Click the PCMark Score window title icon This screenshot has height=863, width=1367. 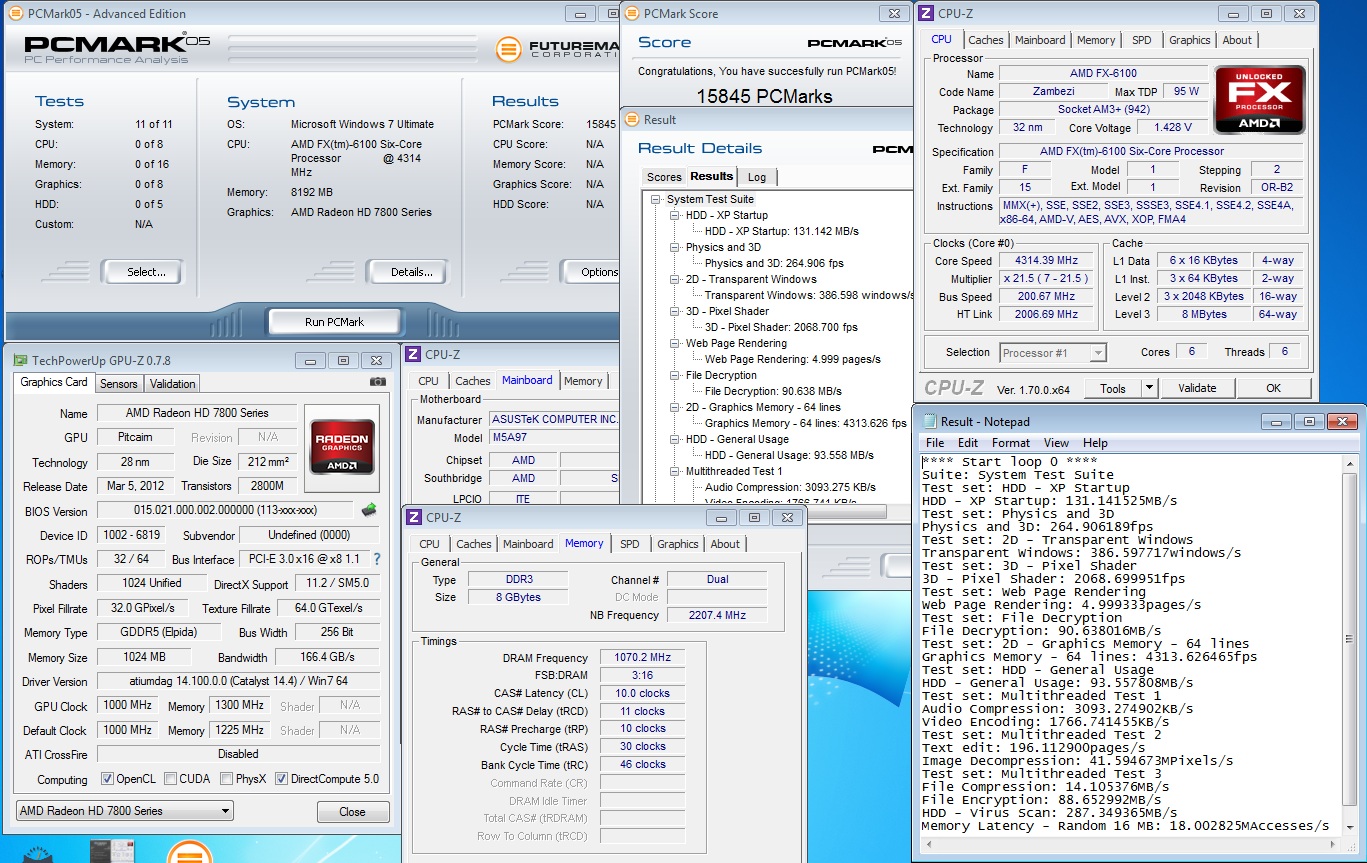pyautogui.click(x=631, y=14)
